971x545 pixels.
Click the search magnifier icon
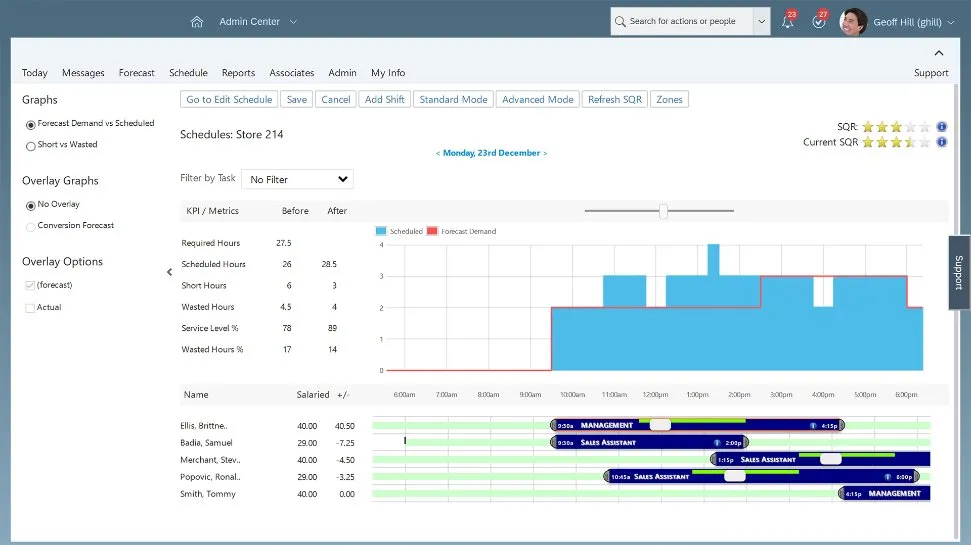[621, 21]
